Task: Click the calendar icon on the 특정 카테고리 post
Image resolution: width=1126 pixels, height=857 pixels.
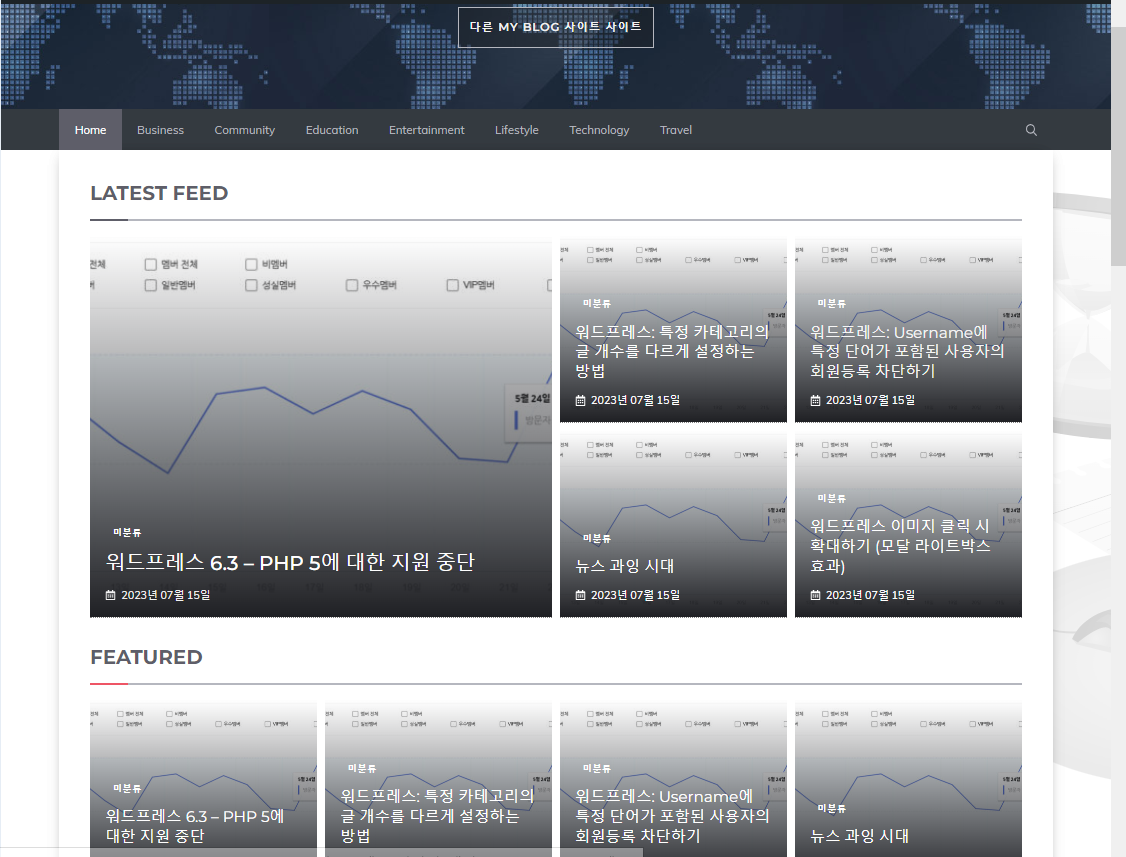Action: click(579, 399)
